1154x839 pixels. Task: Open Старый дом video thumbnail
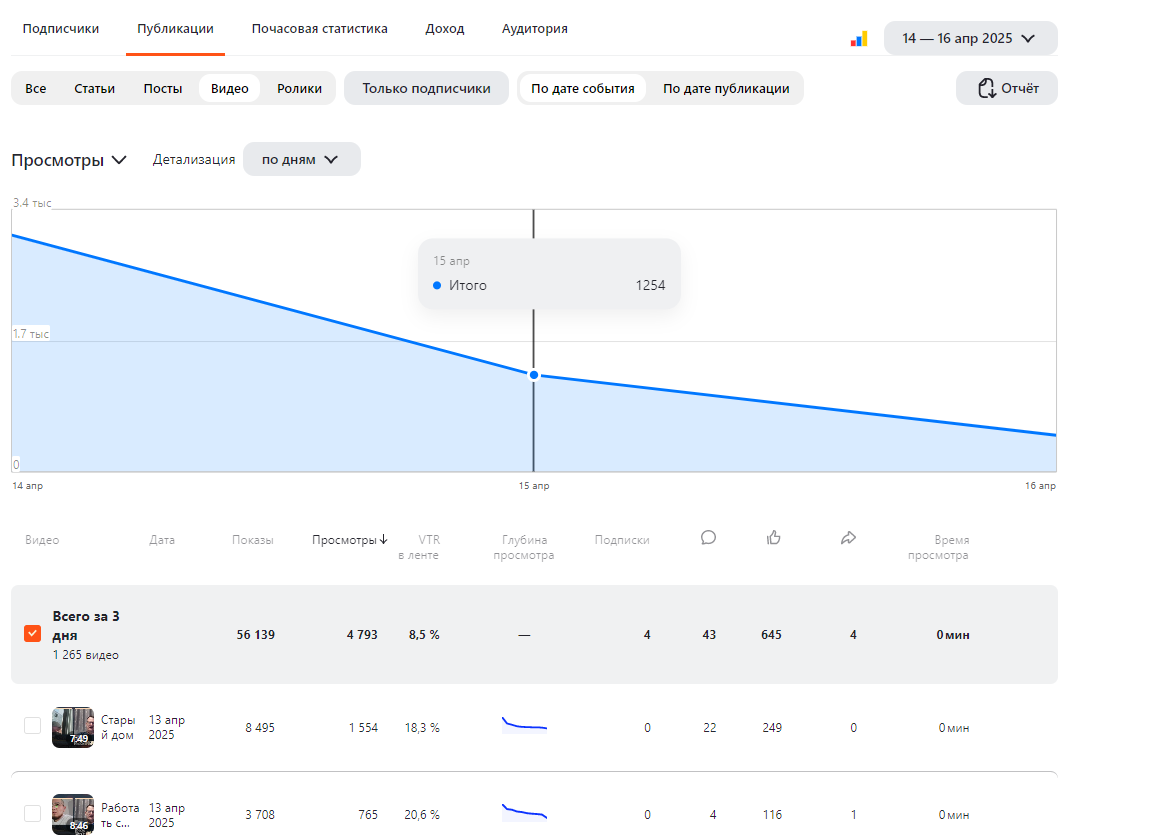coord(73,727)
